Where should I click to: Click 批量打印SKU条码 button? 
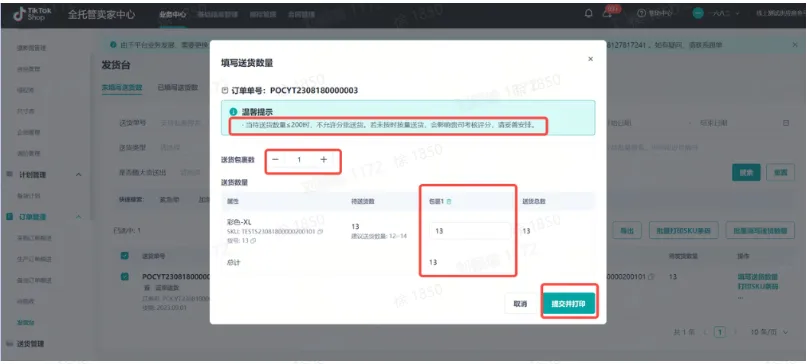tap(683, 231)
